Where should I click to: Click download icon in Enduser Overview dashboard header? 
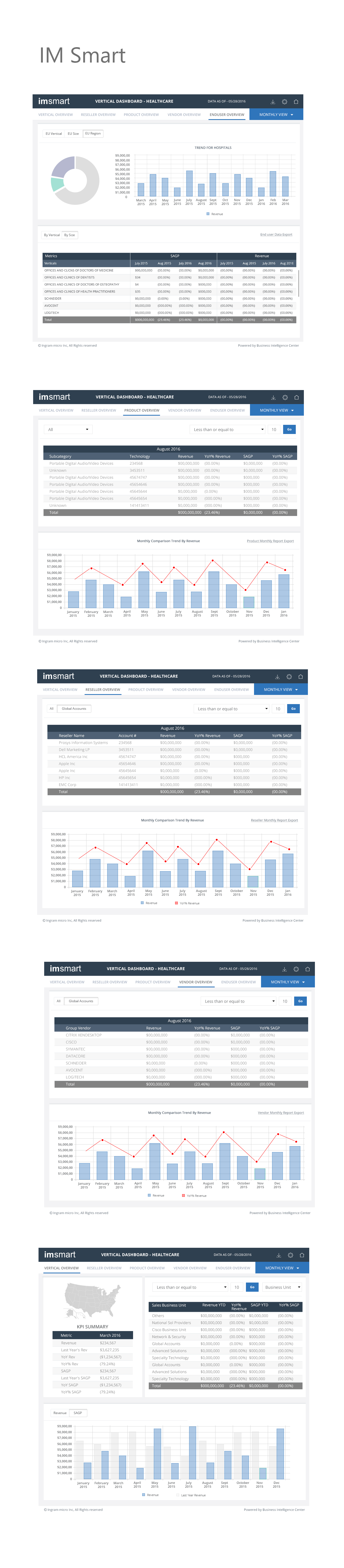pyautogui.click(x=273, y=102)
